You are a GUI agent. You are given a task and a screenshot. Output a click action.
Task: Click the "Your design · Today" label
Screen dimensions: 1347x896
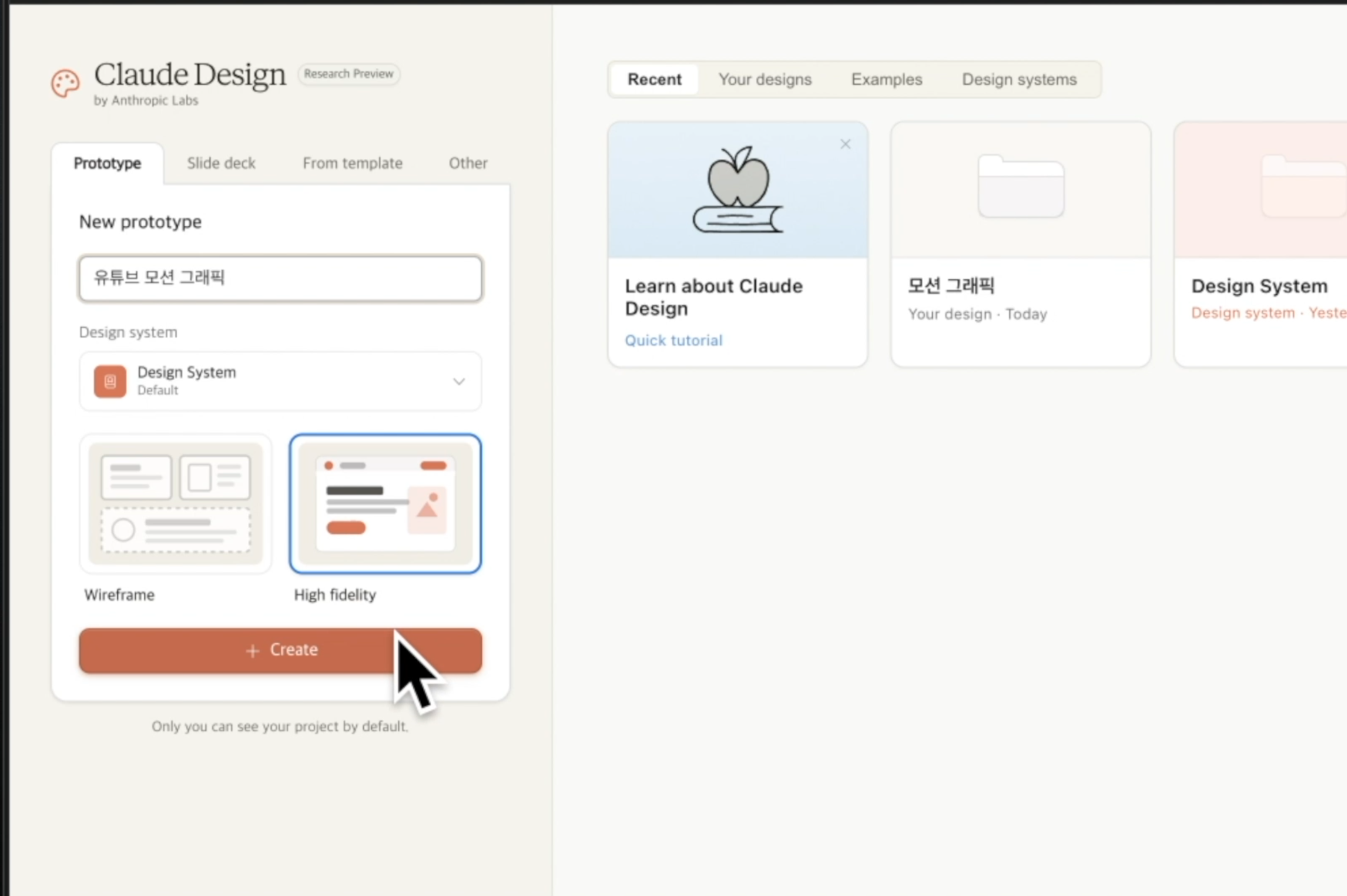977,314
